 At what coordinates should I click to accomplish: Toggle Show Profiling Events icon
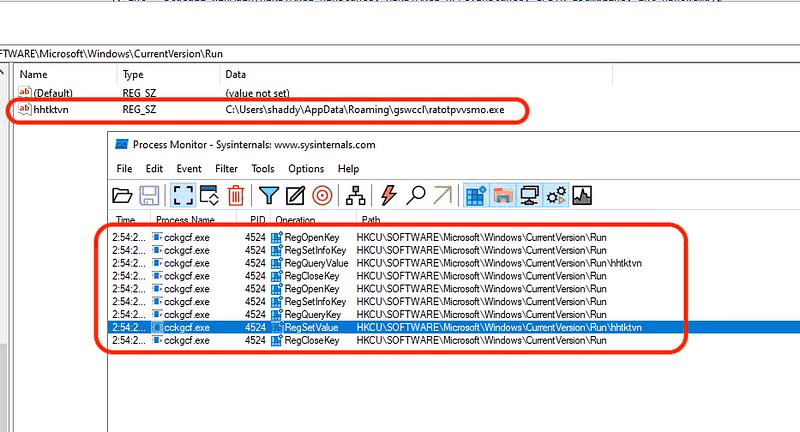click(x=582, y=195)
